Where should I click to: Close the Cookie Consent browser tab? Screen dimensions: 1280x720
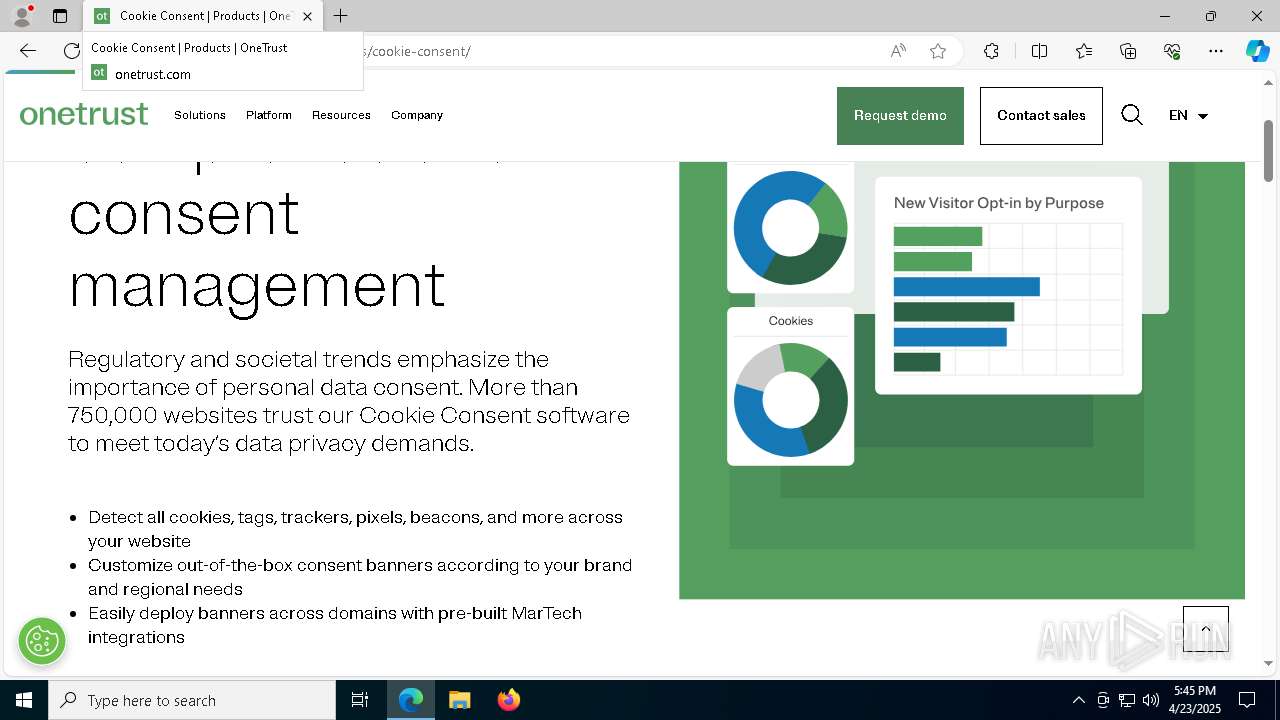(307, 16)
